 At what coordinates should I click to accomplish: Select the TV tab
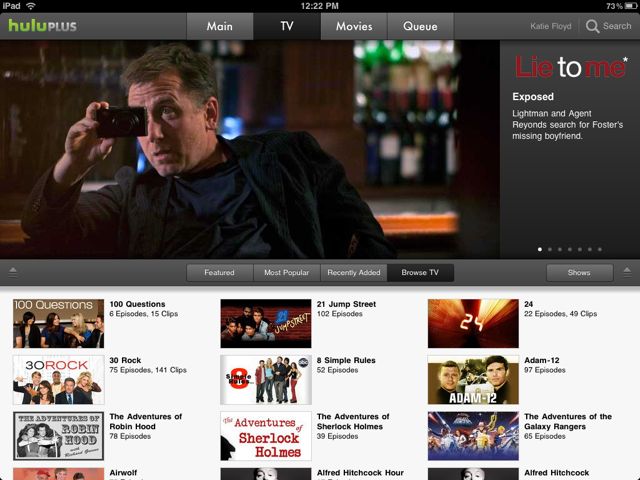click(287, 26)
